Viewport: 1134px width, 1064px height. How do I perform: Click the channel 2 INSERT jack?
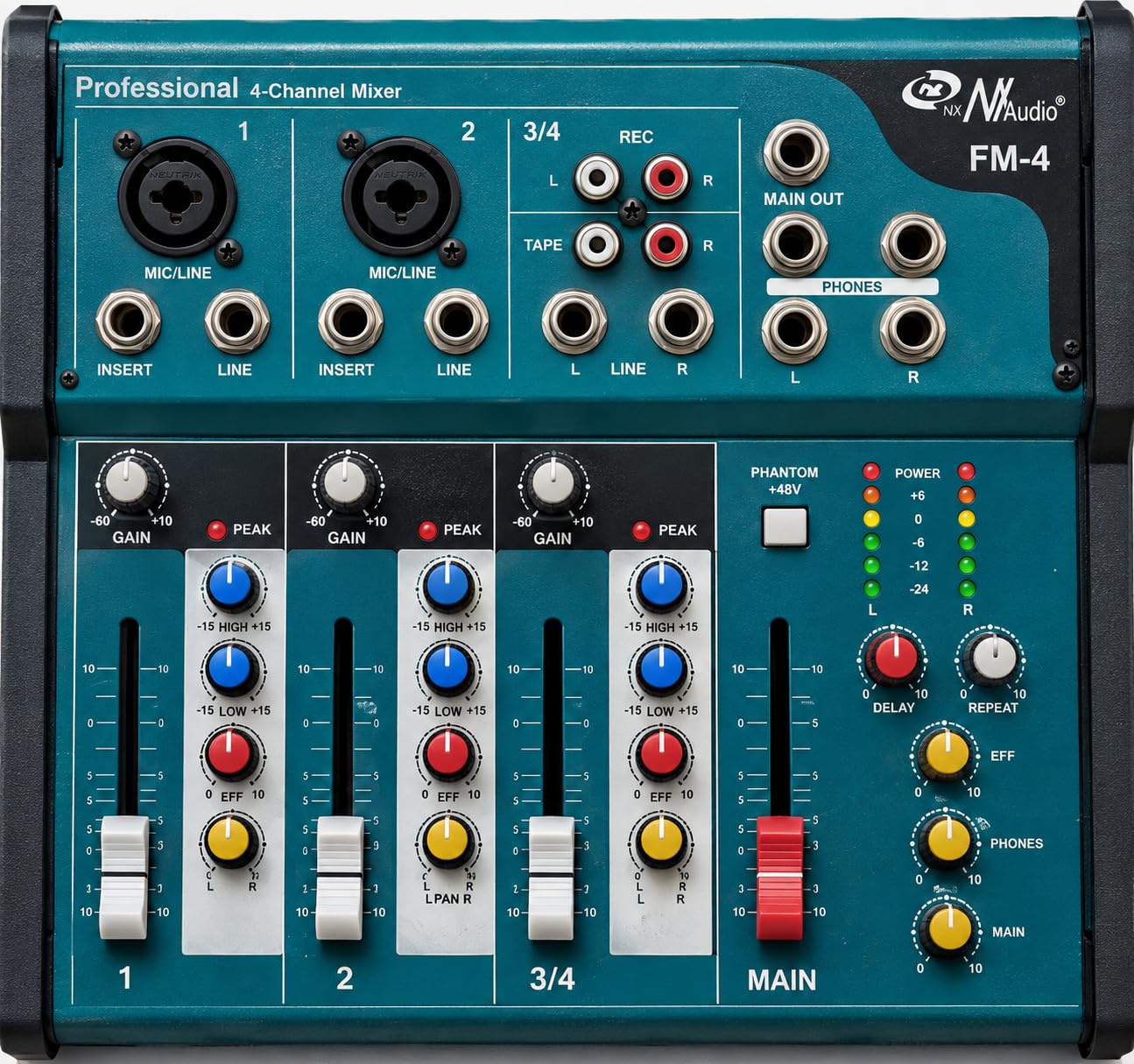(350, 321)
